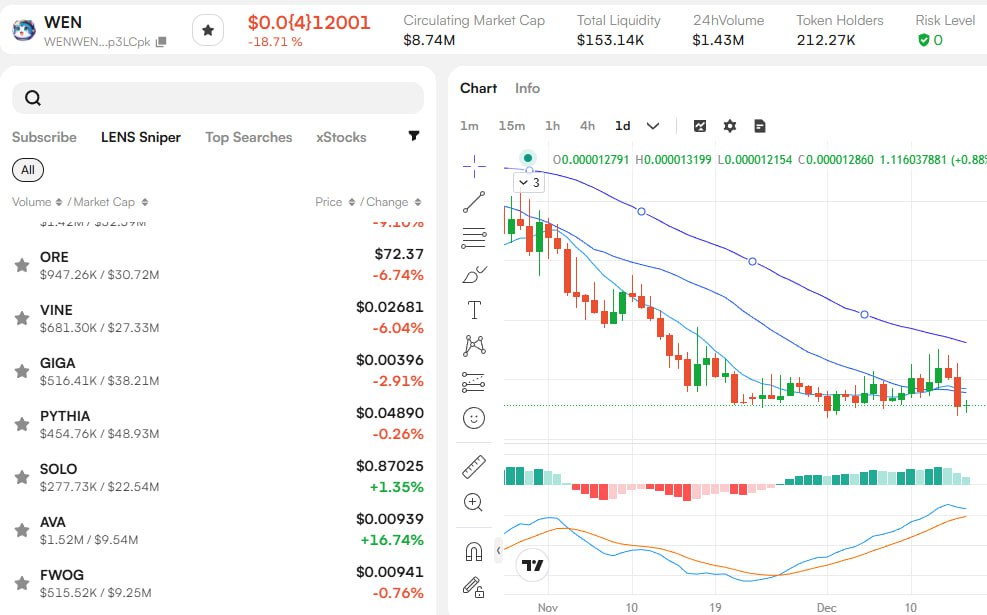Viewport: 987px width, 615px height.
Task: Select the zoom in tool
Action: tap(473, 502)
